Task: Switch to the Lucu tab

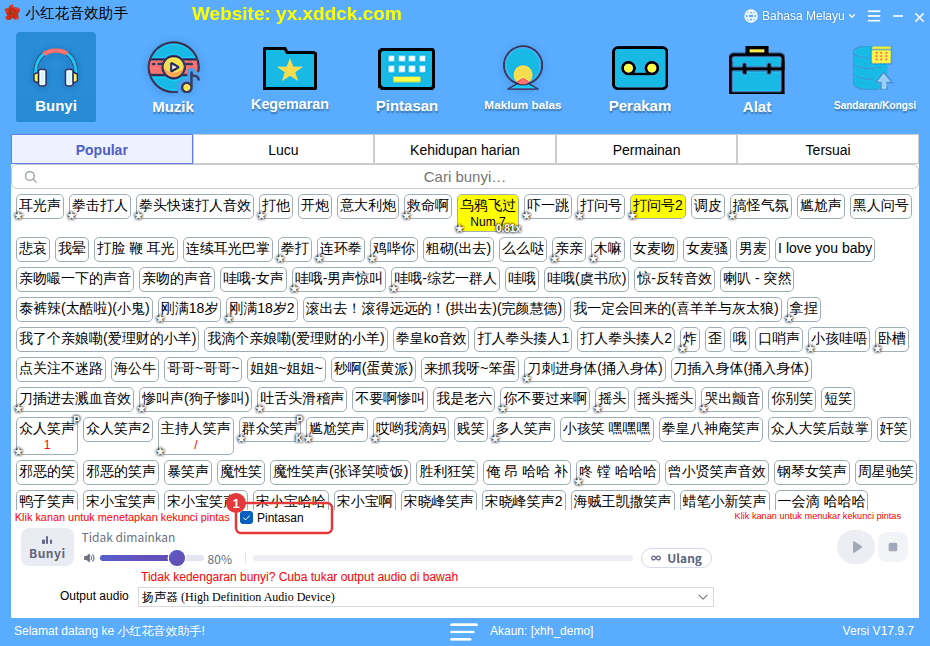Action: pos(284,150)
